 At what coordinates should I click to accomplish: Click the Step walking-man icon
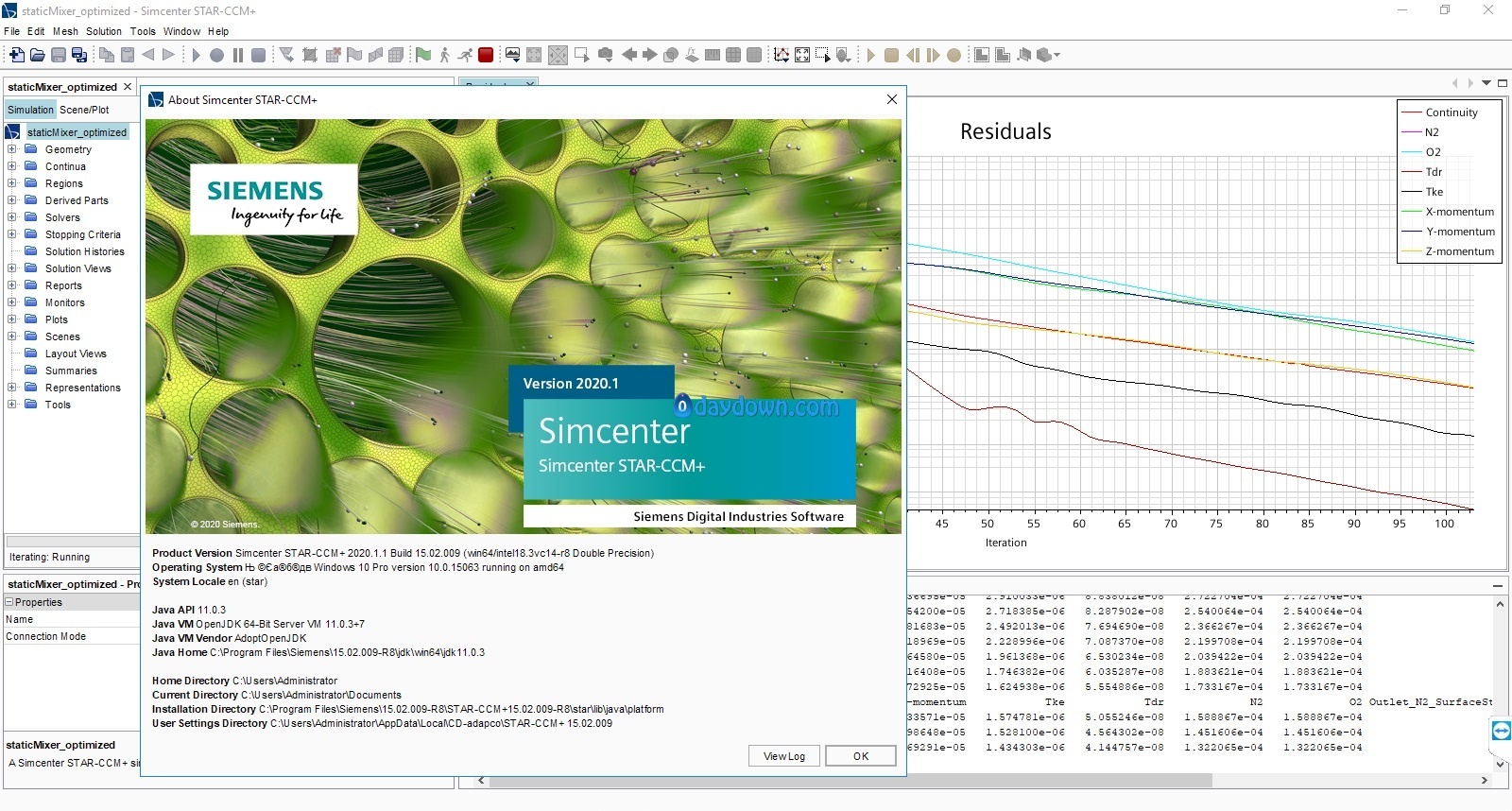[444, 55]
